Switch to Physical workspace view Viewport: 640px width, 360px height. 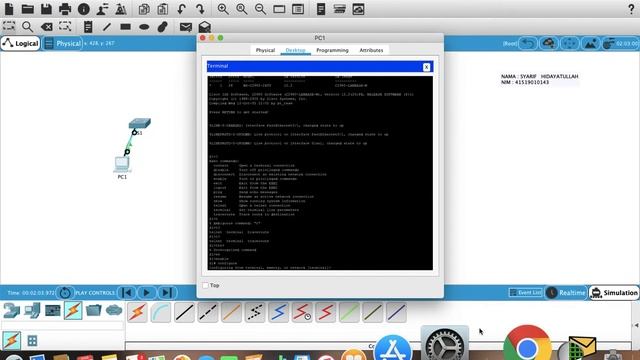pyautogui.click(x=63, y=43)
